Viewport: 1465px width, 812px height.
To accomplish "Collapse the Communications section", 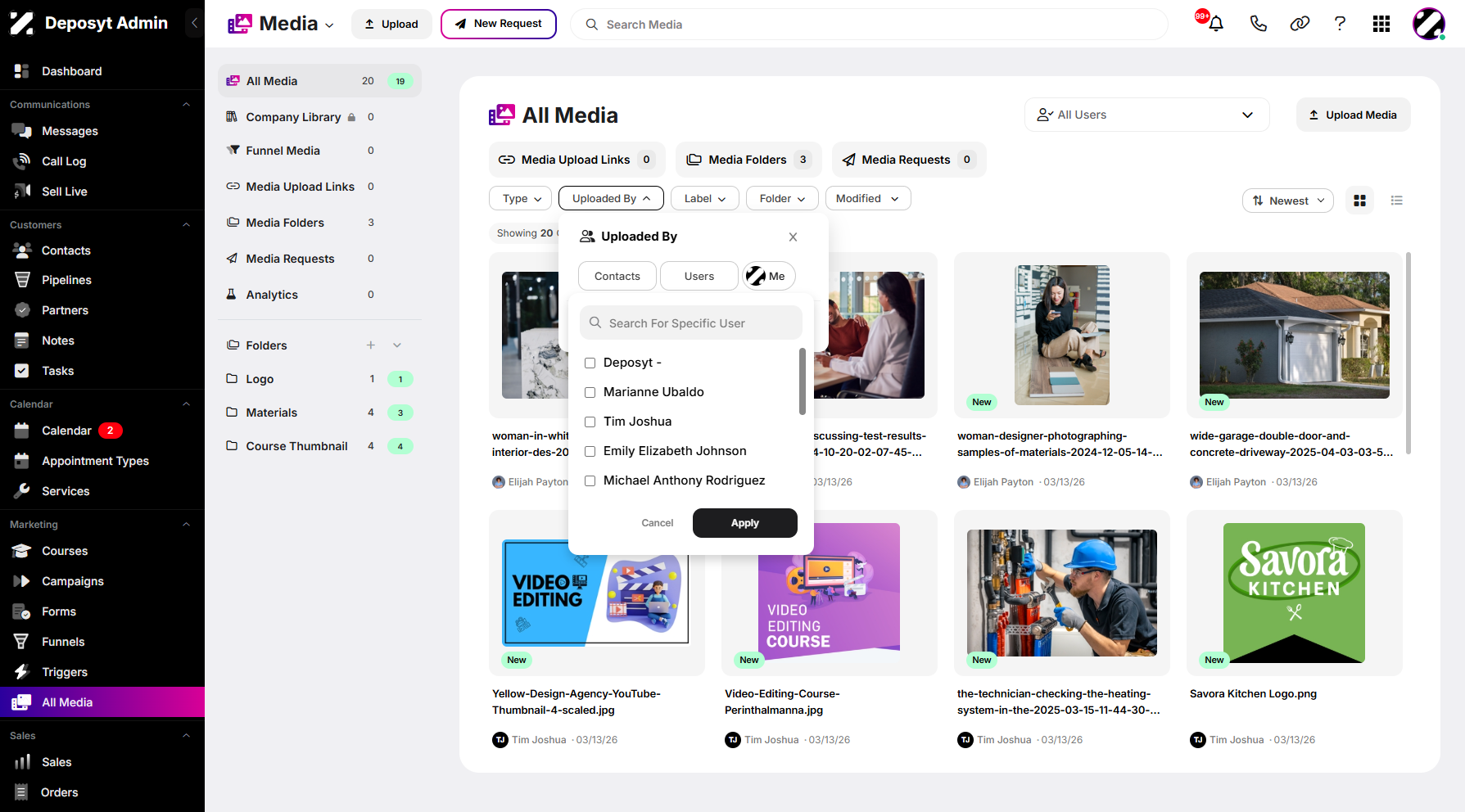I will pos(186,104).
